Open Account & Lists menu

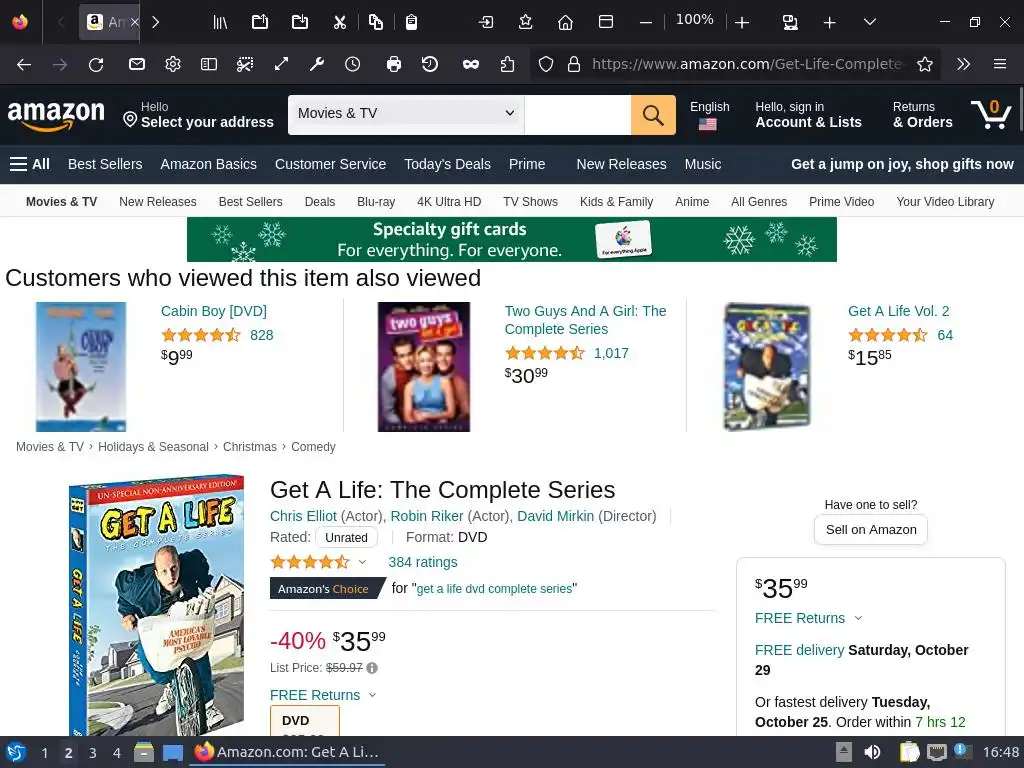(808, 115)
